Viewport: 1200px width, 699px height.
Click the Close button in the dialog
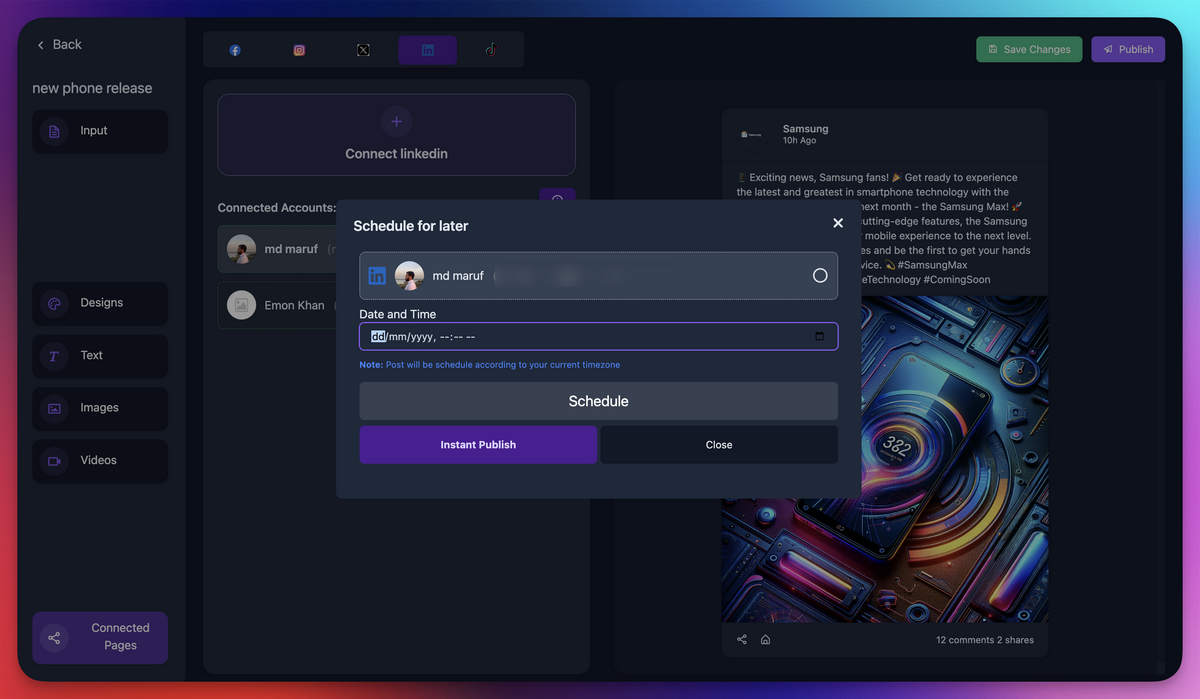pyautogui.click(x=719, y=445)
